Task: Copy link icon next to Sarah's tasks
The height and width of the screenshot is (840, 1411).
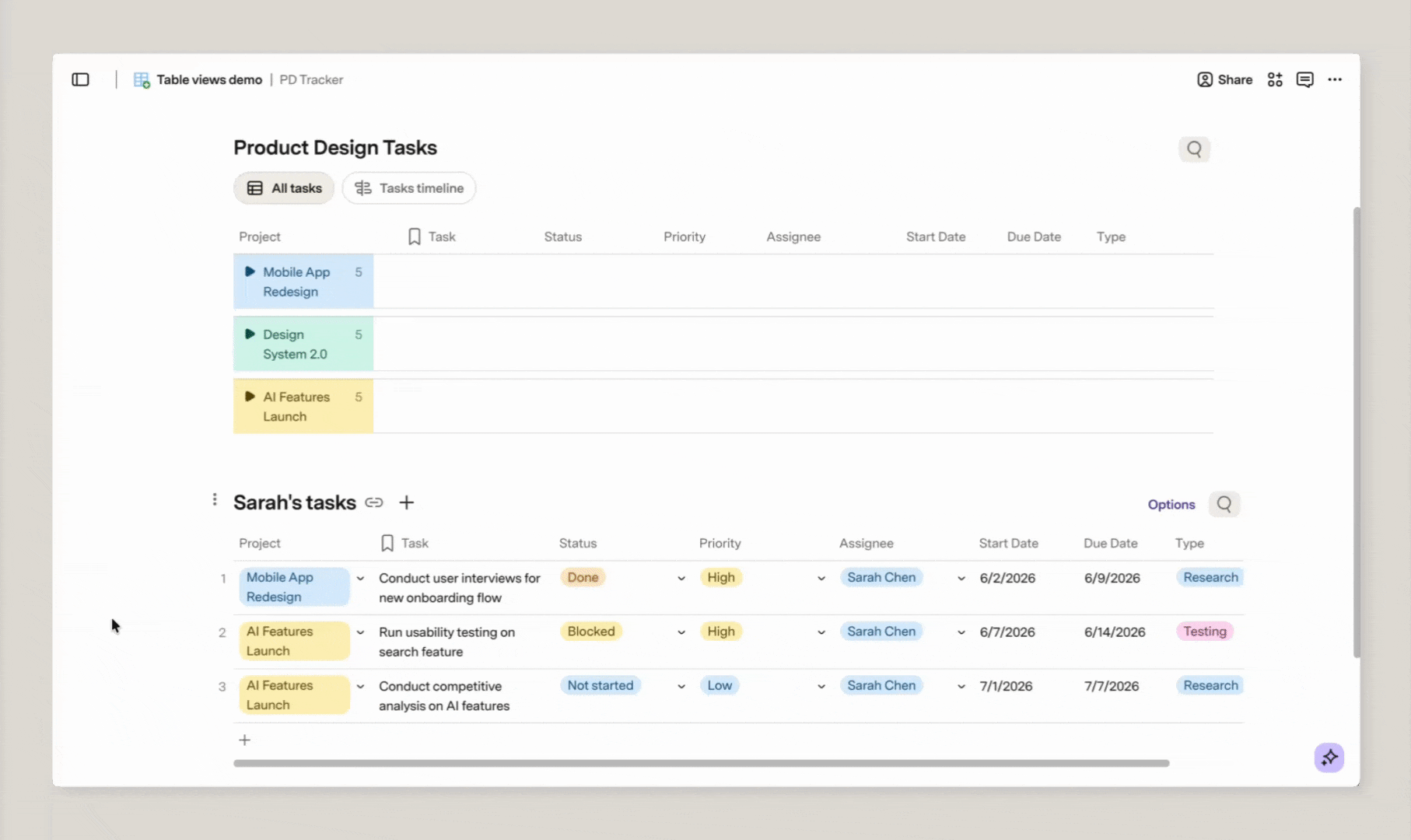Action: click(x=374, y=502)
